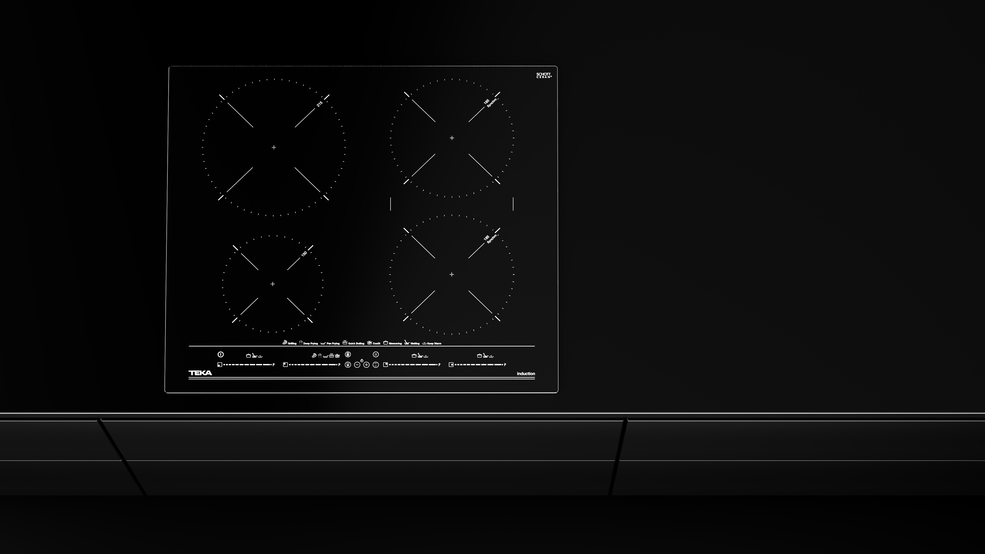Tap cooking function icons above far-right slider

point(485,355)
